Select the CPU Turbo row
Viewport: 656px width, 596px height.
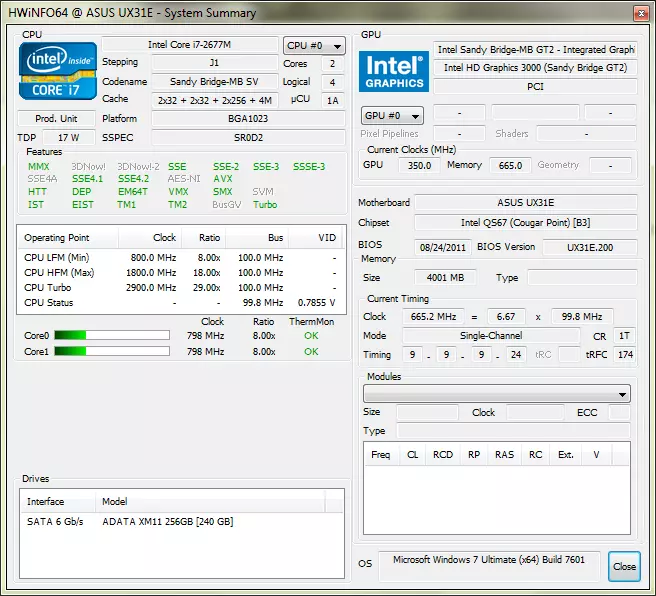(x=181, y=288)
